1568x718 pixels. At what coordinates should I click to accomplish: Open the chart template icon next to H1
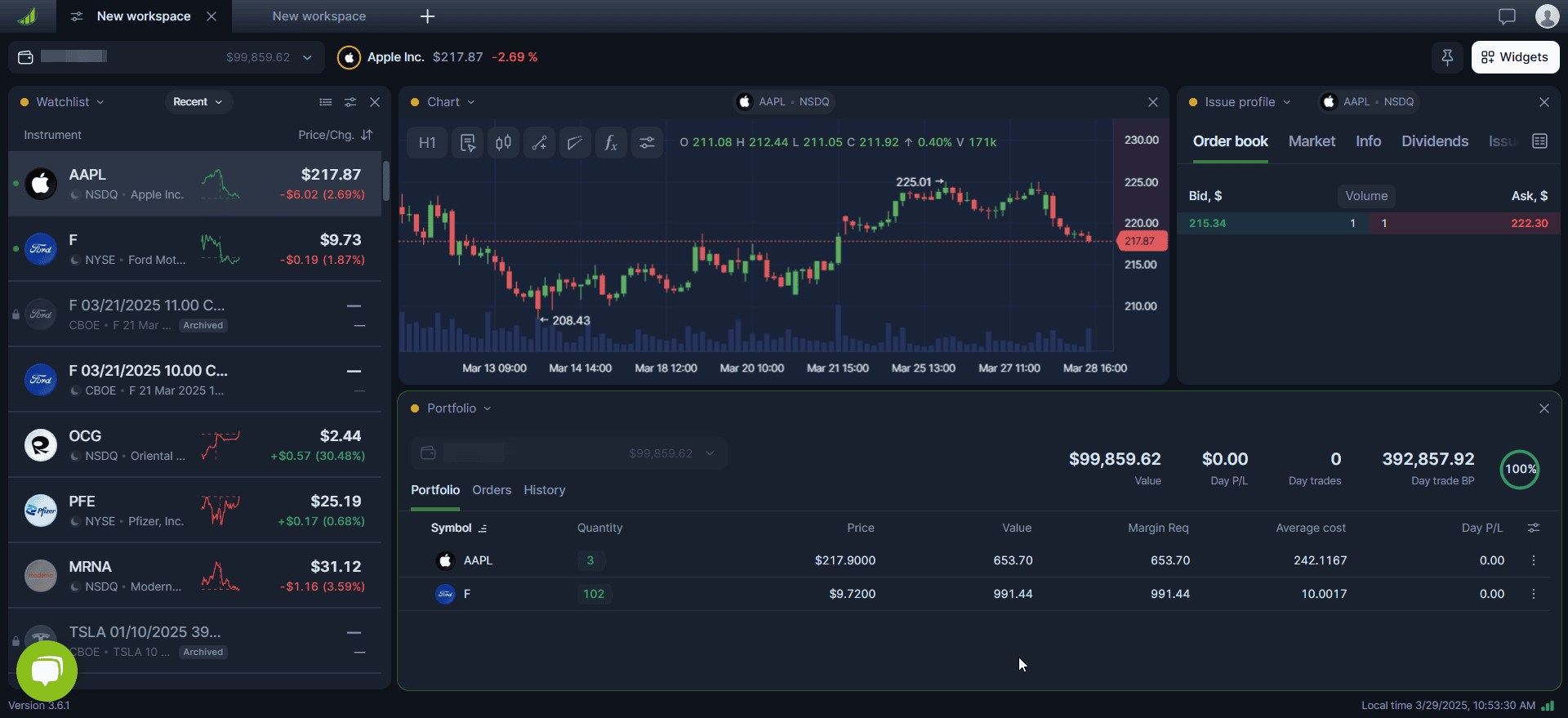coord(468,143)
